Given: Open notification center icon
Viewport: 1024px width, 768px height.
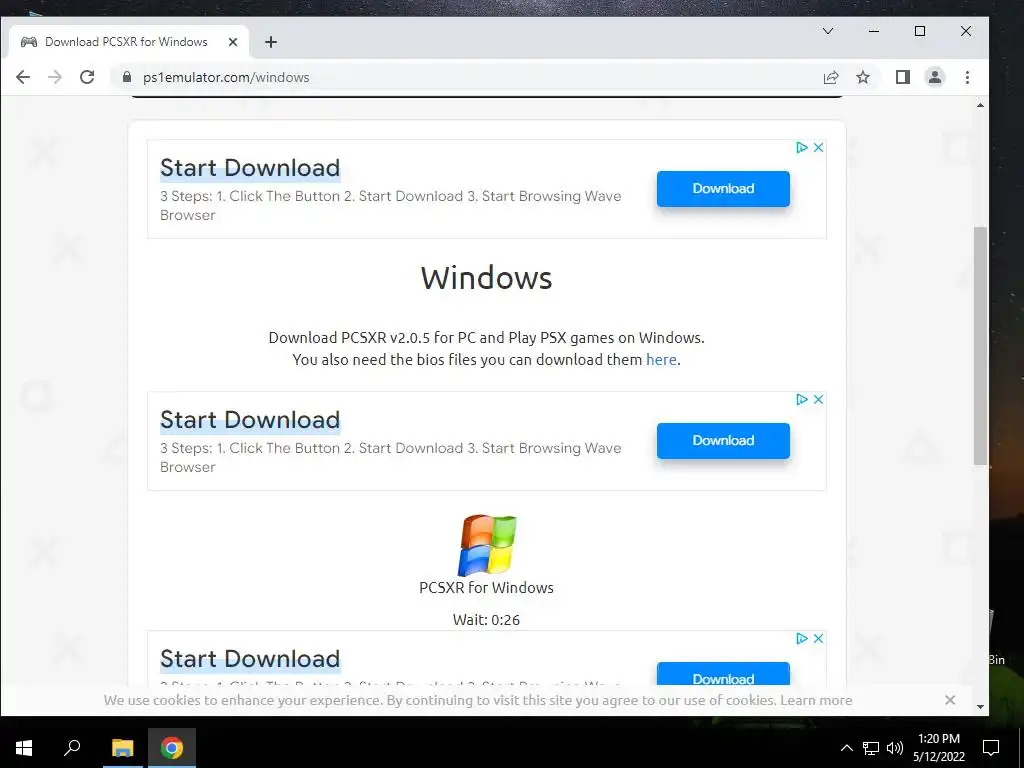Looking at the screenshot, I should point(991,748).
